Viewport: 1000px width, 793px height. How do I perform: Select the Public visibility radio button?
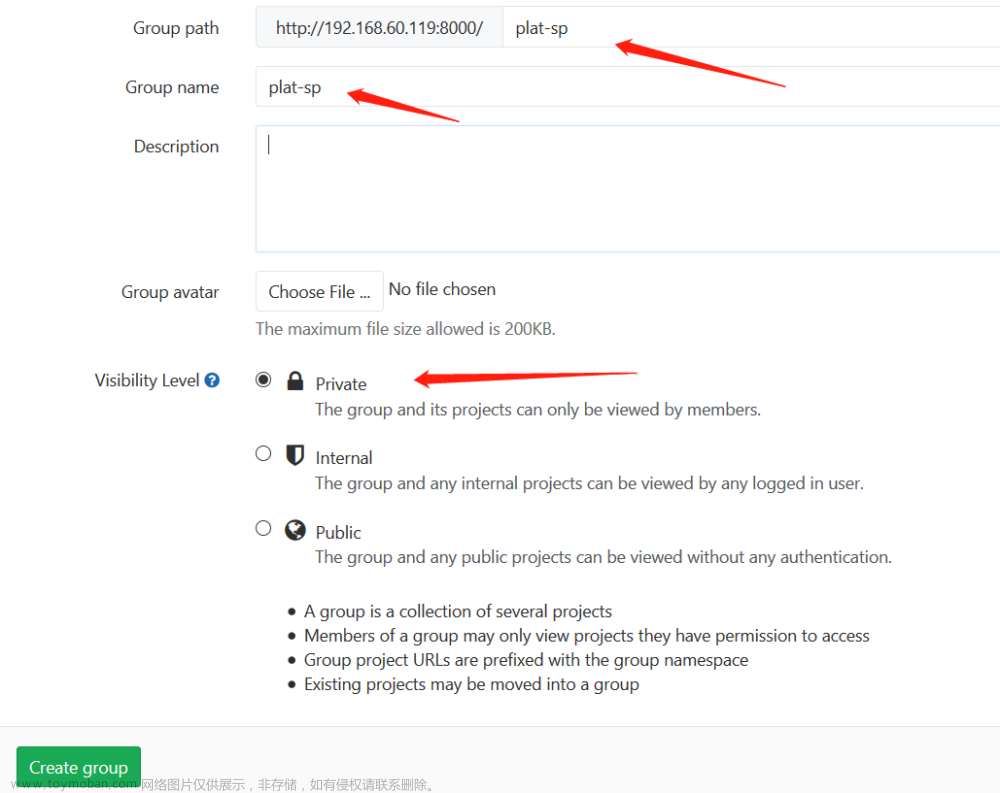click(263, 528)
